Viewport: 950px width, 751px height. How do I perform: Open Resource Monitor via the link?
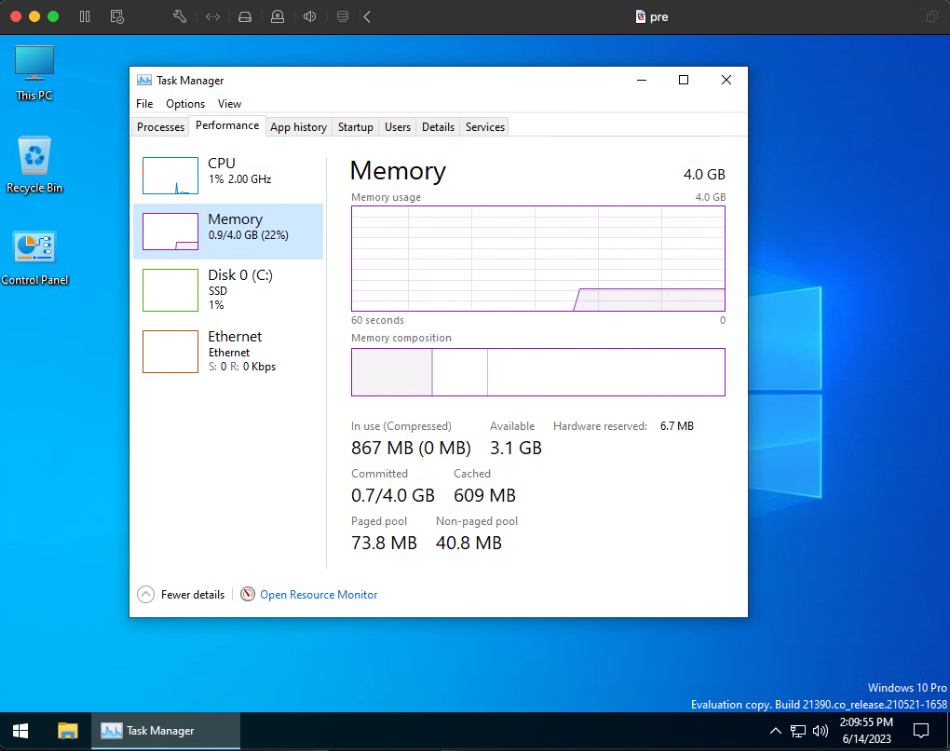318,594
